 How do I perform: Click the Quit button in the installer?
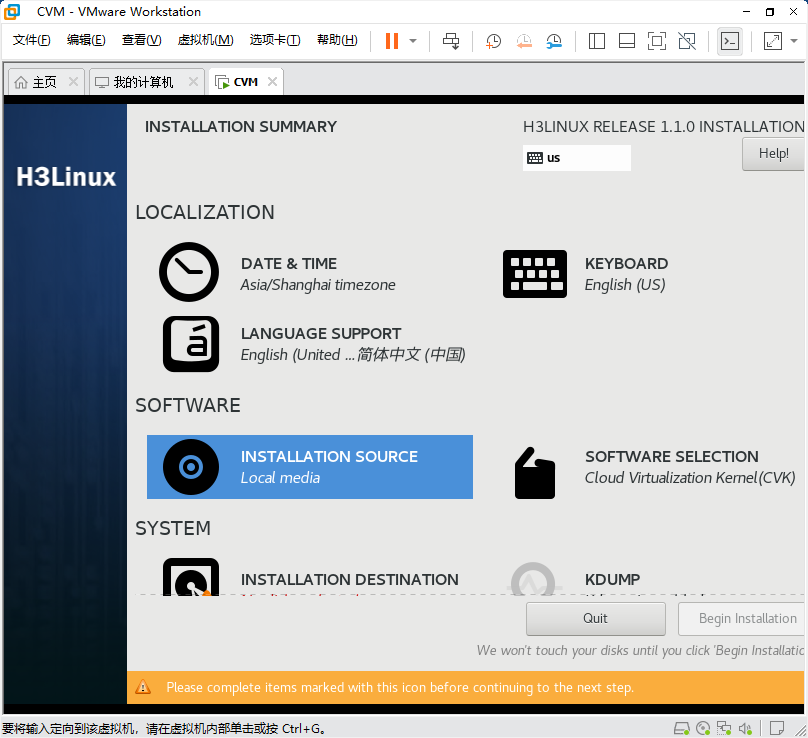click(x=595, y=618)
